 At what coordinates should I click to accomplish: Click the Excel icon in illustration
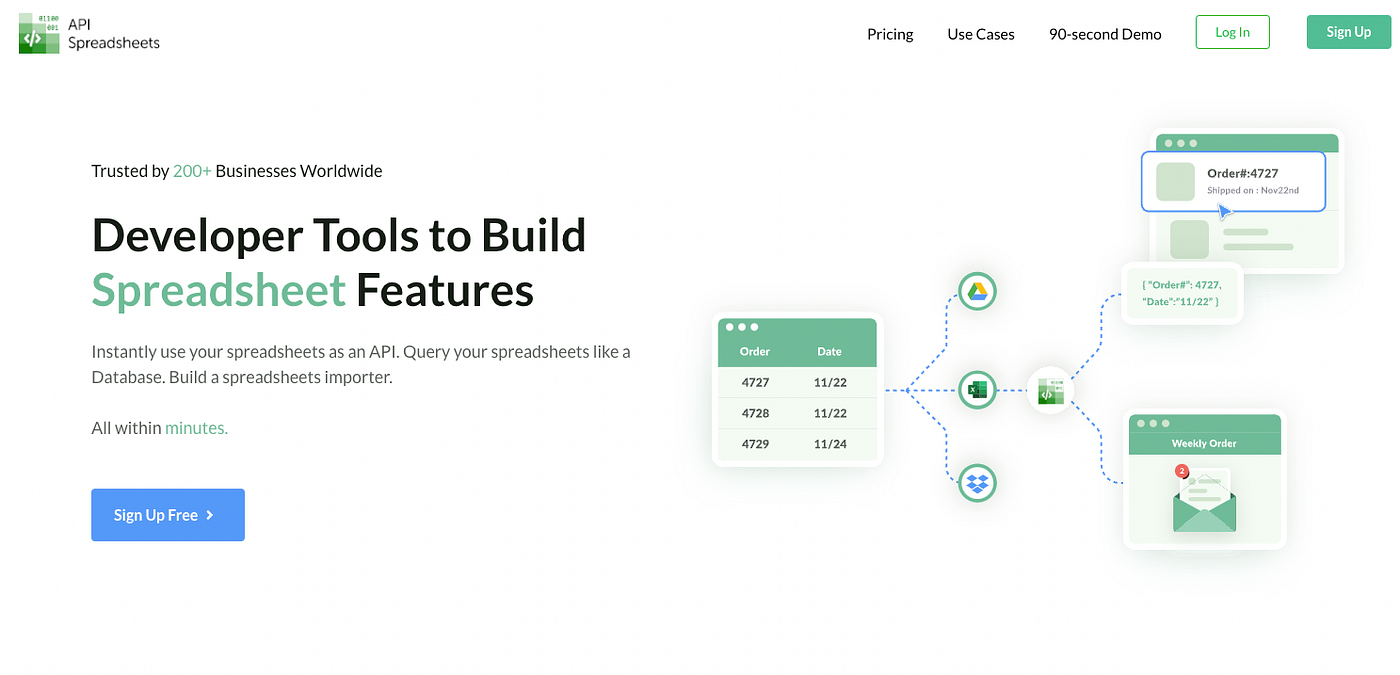click(977, 389)
